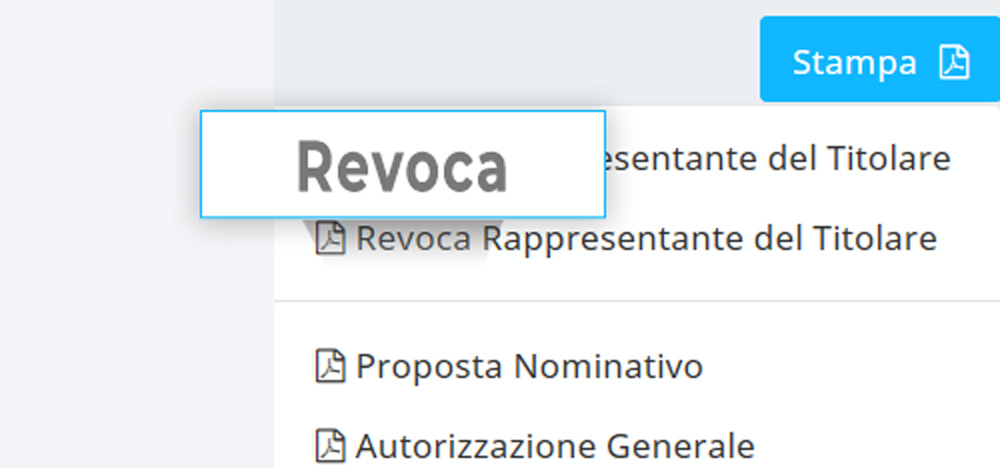Choose Proposta Nominativo from the menu
The image size is (1000, 468).
[529, 366]
